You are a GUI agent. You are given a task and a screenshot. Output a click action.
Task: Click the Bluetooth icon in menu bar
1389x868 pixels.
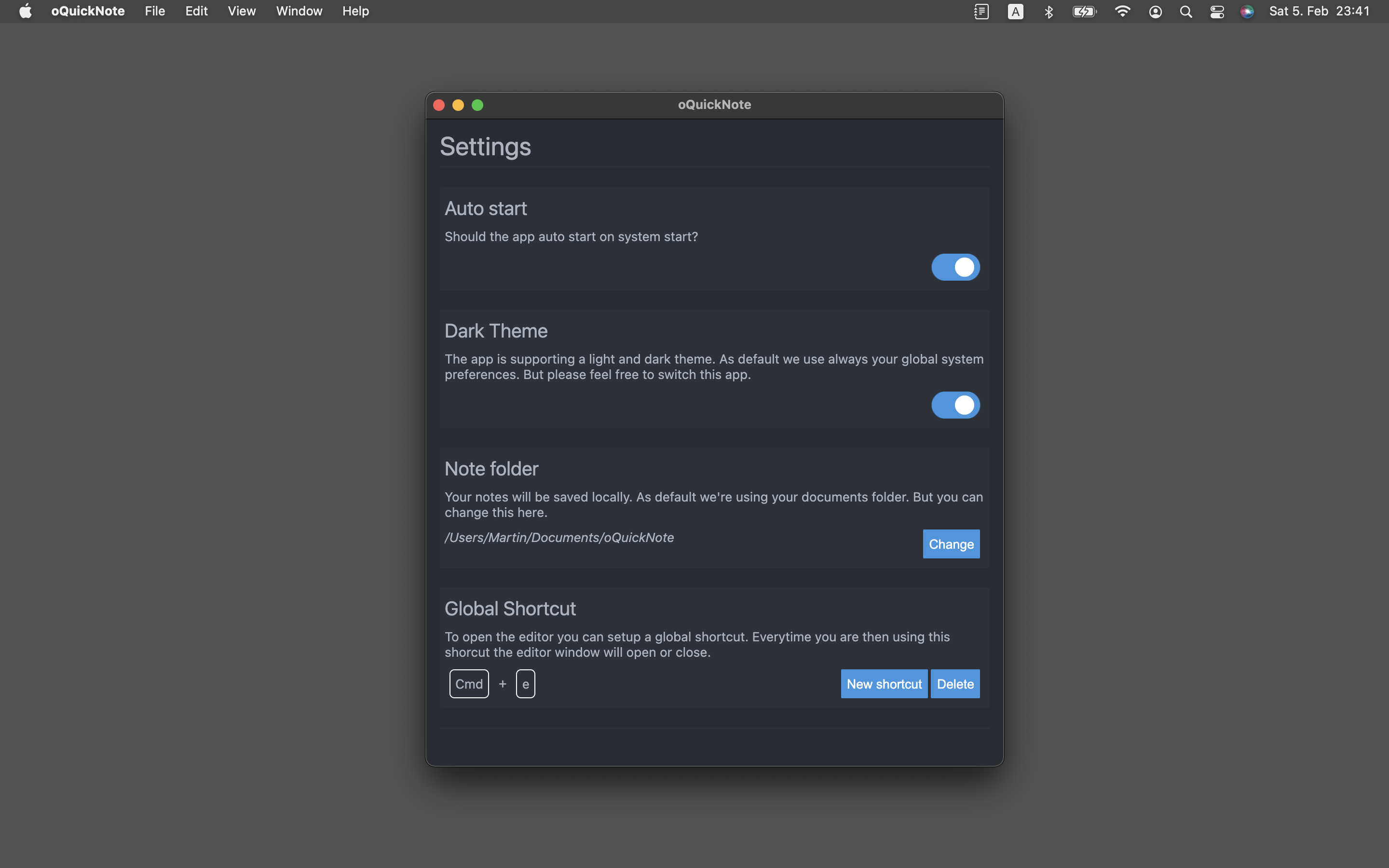1049,12
